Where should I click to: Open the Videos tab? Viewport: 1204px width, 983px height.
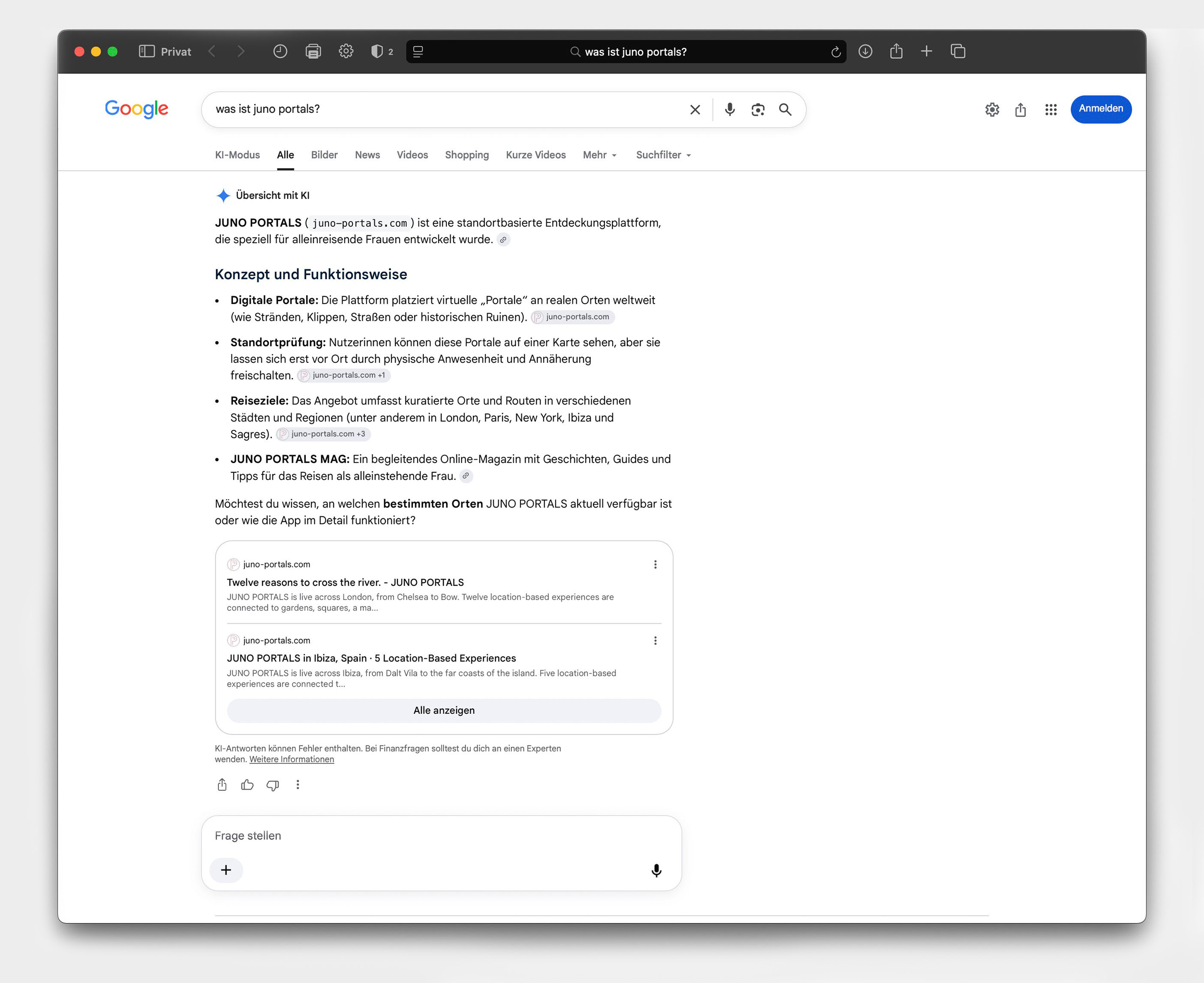coord(412,155)
